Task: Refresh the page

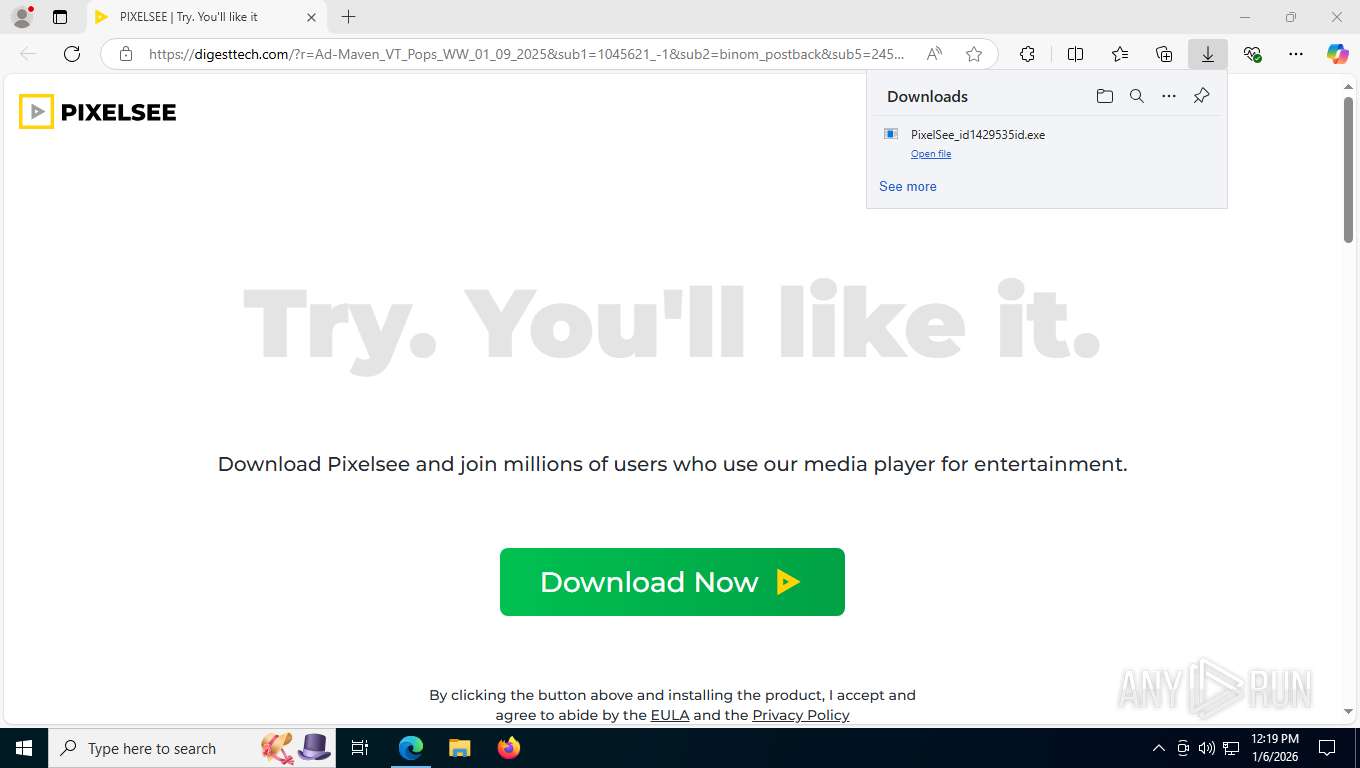Action: 71,54
